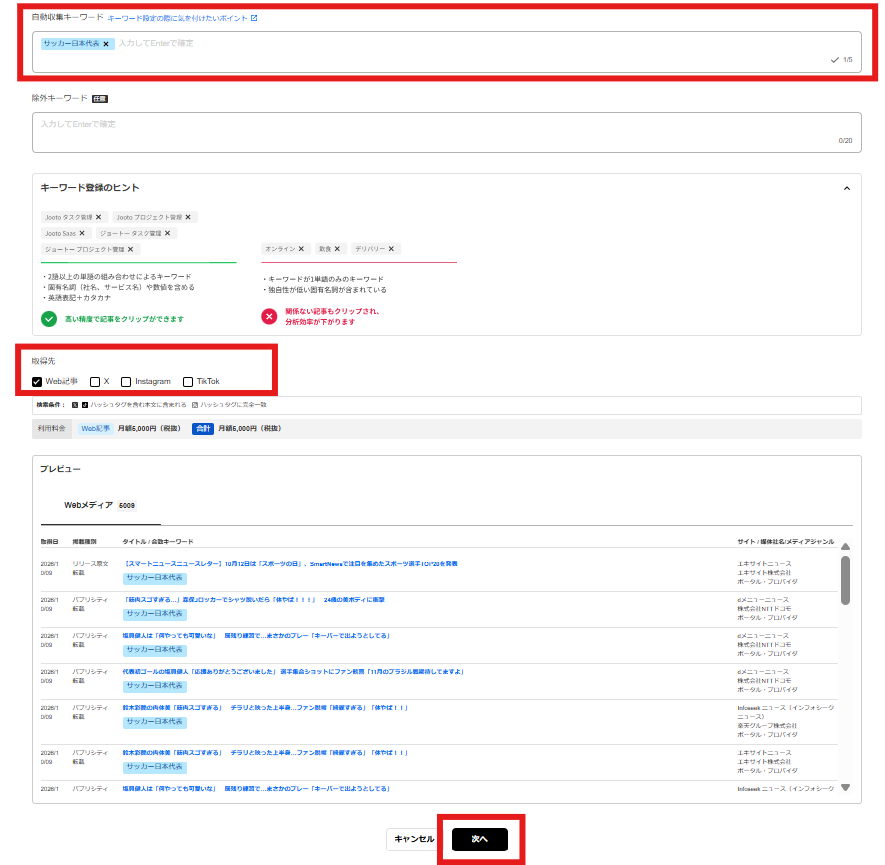Open the 【スマートニュースニュースレター】 article link
Image resolution: width=885 pixels, height=865 pixels.
(x=290, y=564)
